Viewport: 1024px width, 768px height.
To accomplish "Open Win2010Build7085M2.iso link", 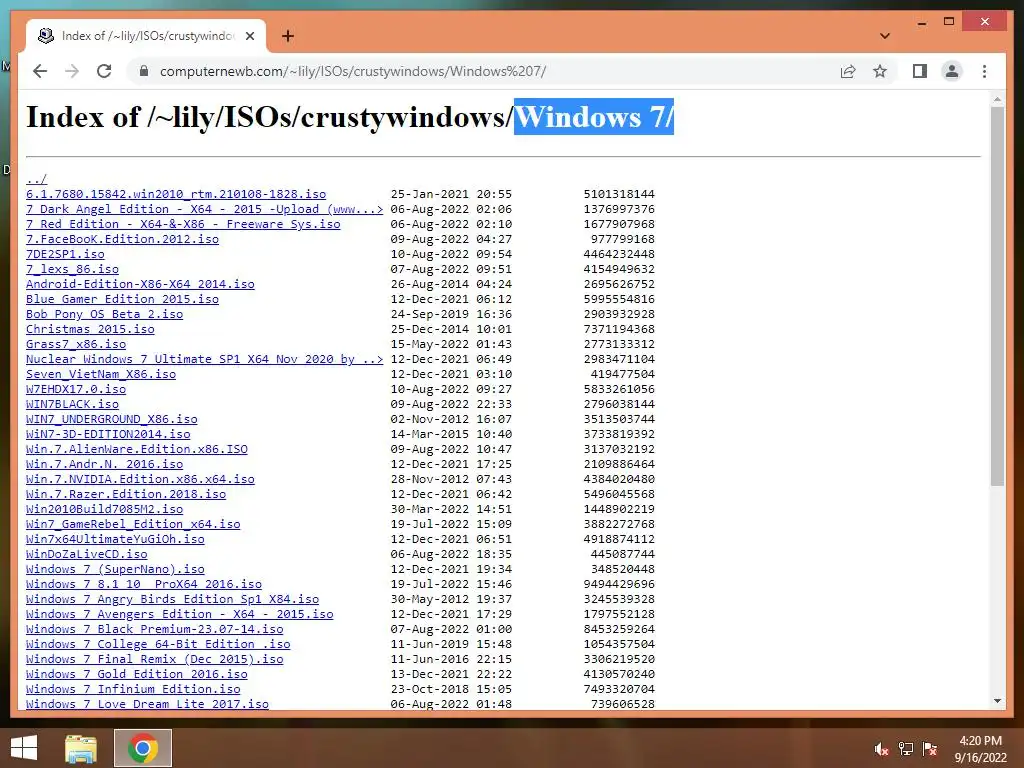I will 104,509.
